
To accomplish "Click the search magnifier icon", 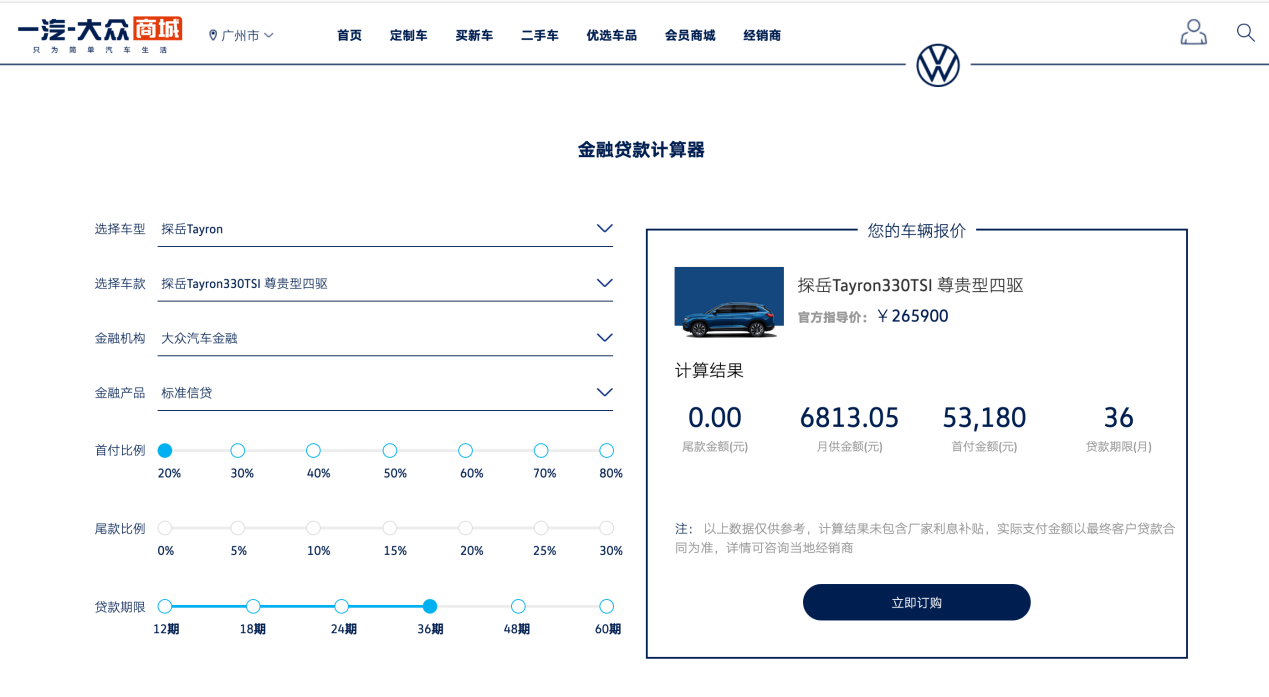I will pos(1245,32).
